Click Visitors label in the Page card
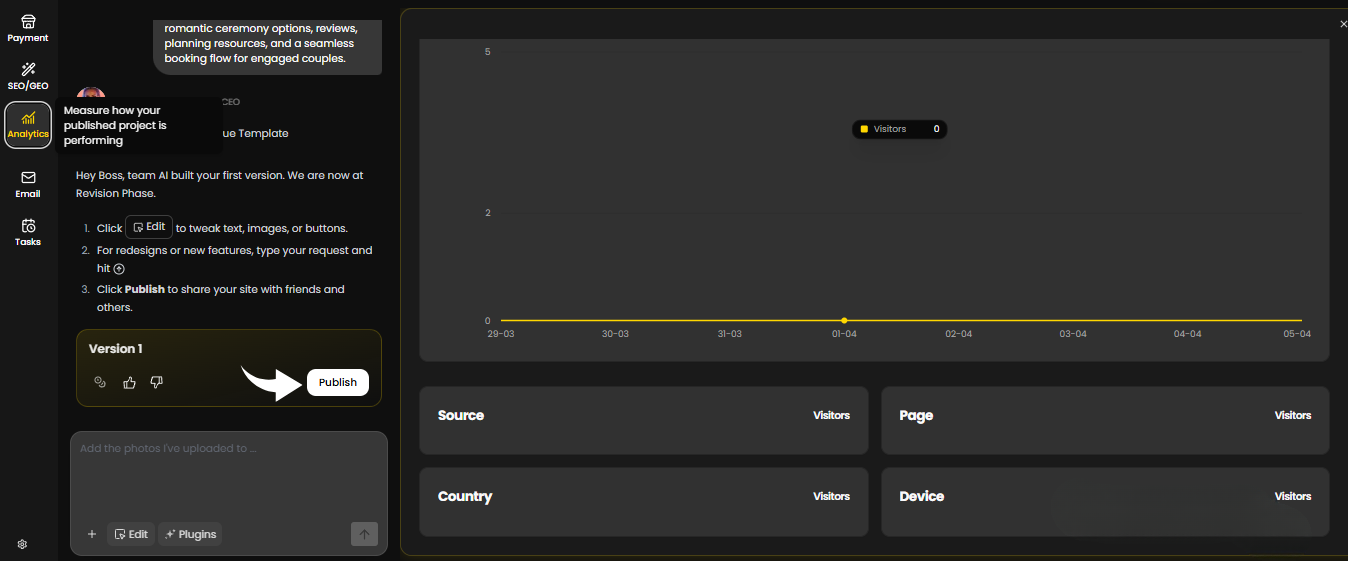 pos(1292,415)
